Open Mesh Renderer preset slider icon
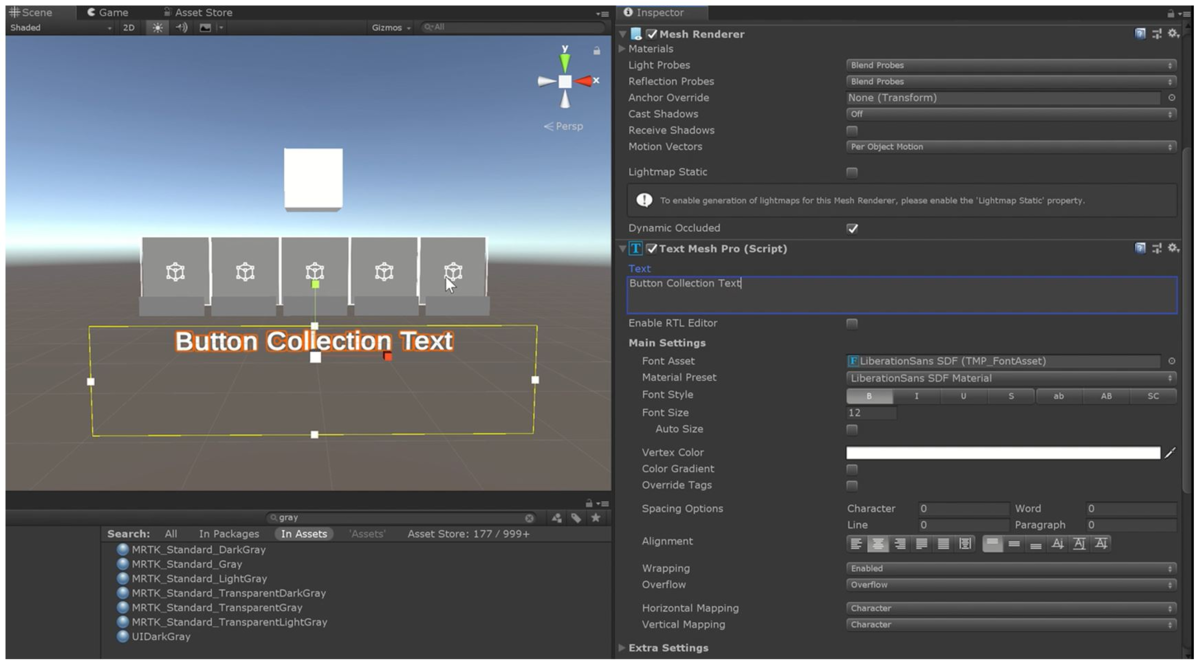This screenshot has height=666, width=1200. [x=1157, y=34]
